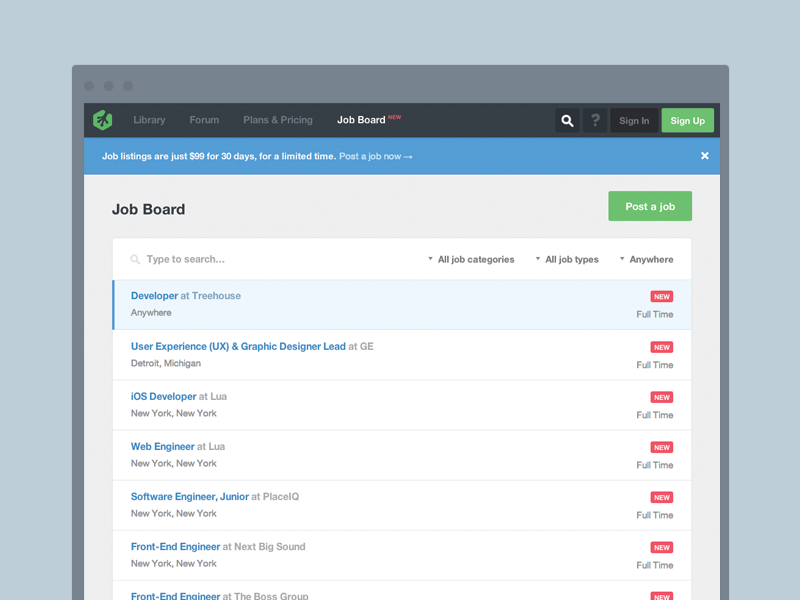Click the NEW badge on the Web Engineer listing
The image size is (800, 600).
pos(661,447)
